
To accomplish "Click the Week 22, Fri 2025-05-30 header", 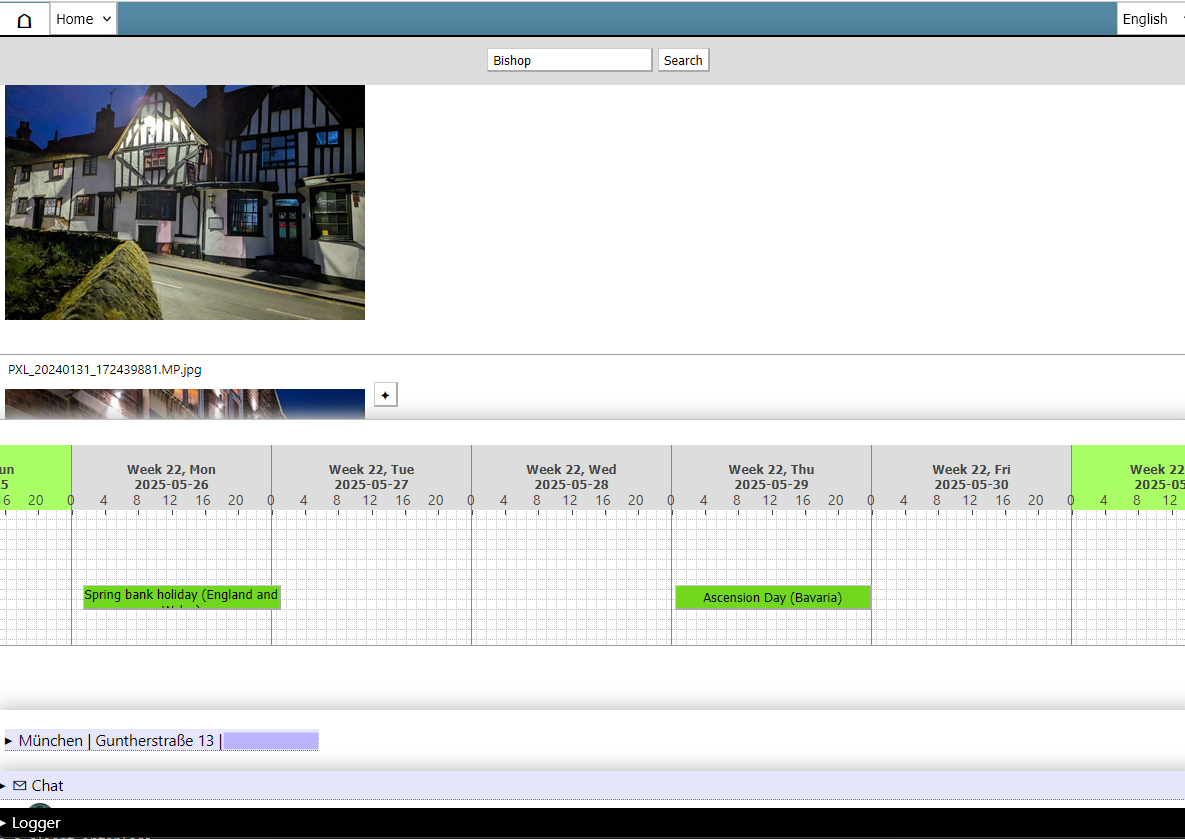I will tap(971, 477).
